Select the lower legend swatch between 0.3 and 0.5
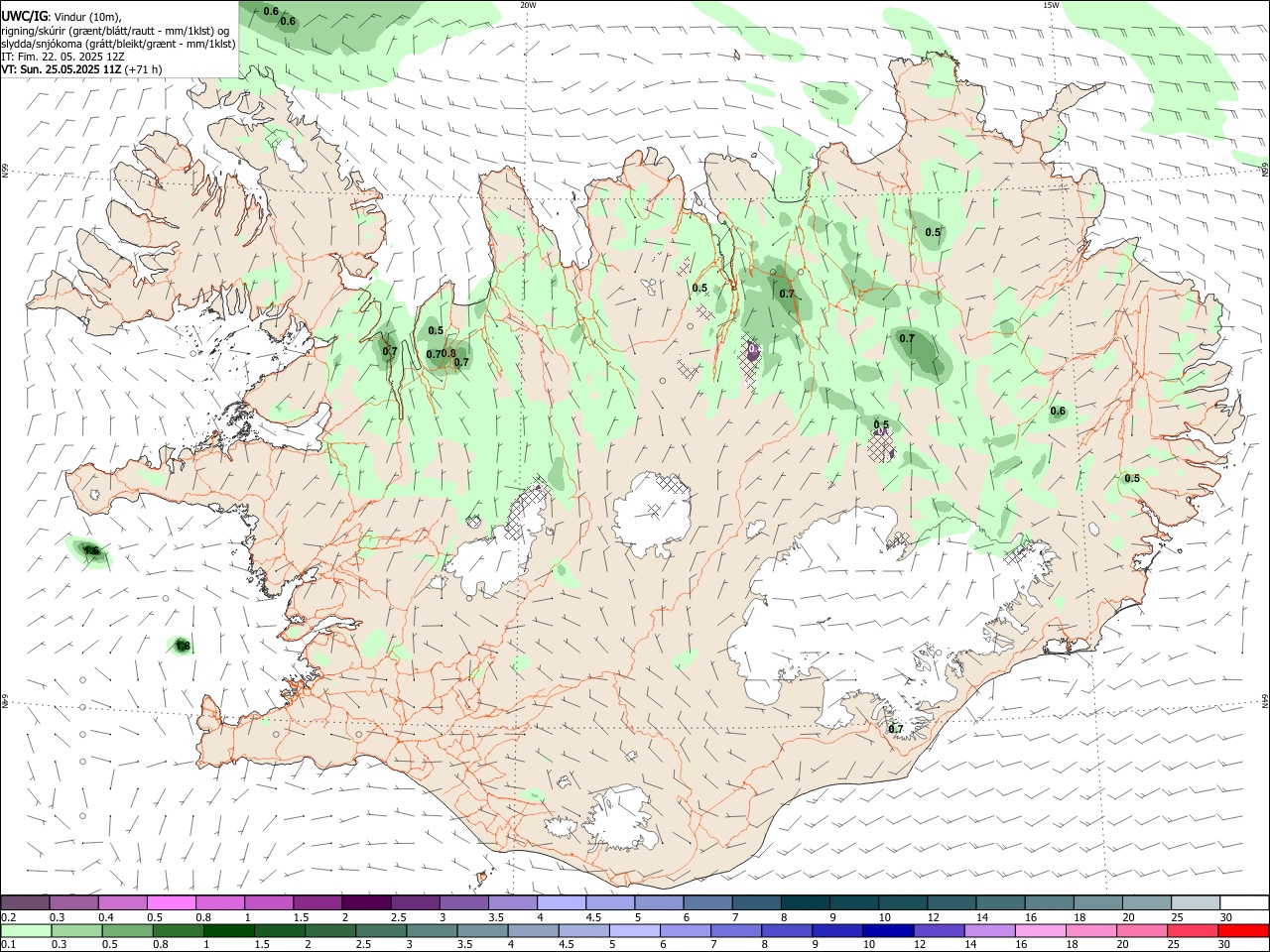This screenshot has height=952, width=1270. [77, 931]
